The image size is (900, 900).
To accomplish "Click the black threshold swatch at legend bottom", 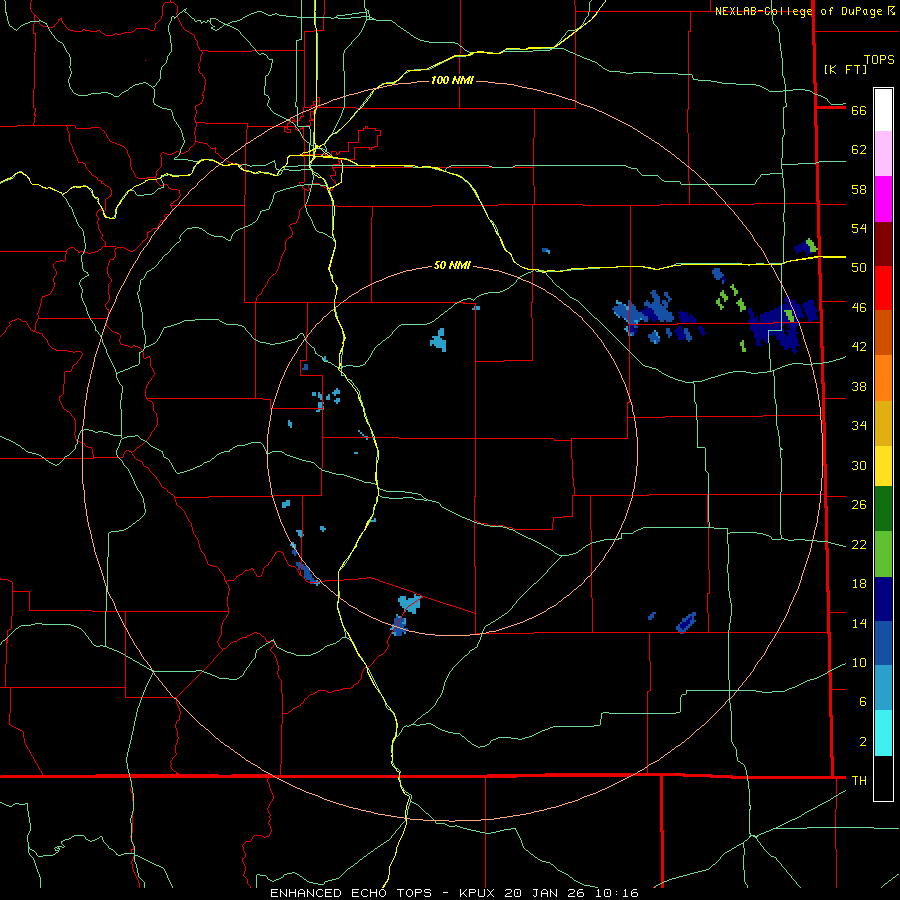I will (x=883, y=778).
